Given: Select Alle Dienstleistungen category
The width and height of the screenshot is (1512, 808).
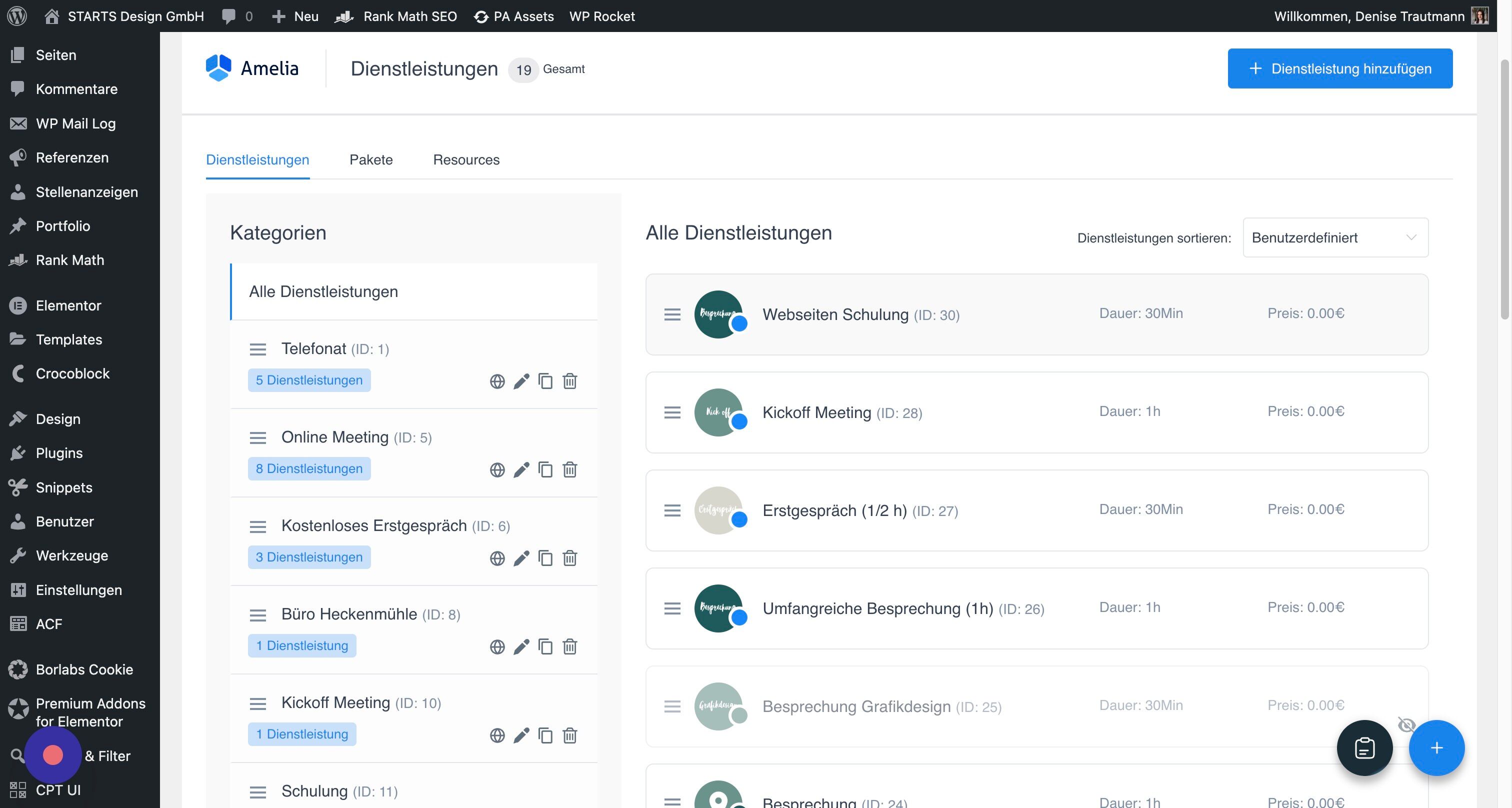Looking at the screenshot, I should pyautogui.click(x=414, y=291).
